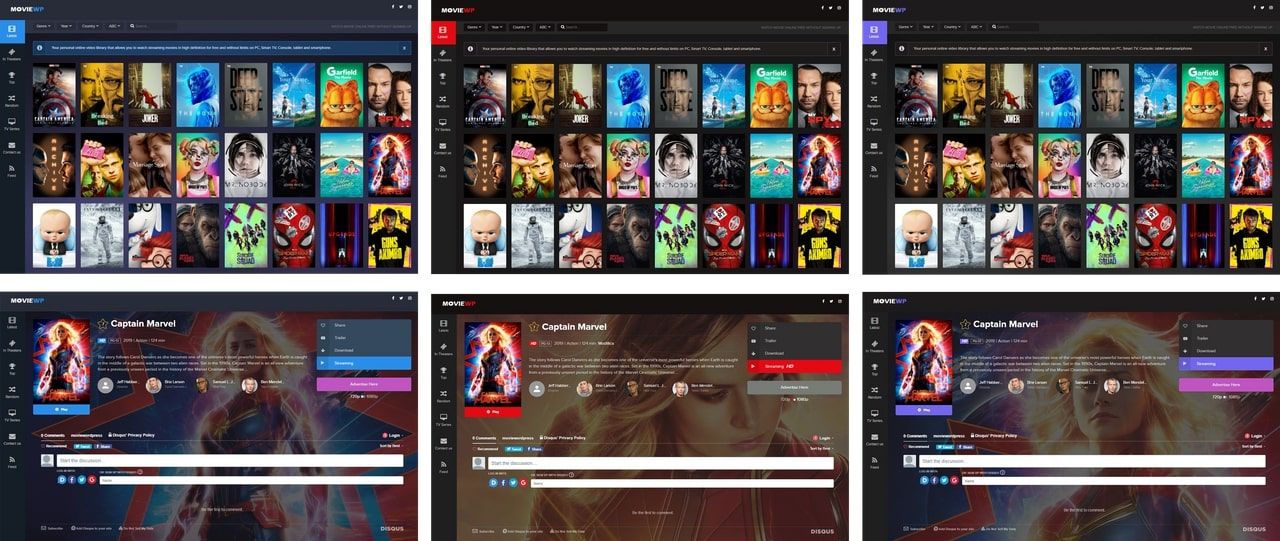Viewport: 1280px width, 541px height.
Task: Open Contact us icon on purple Captain Marvel page
Action: [874, 438]
